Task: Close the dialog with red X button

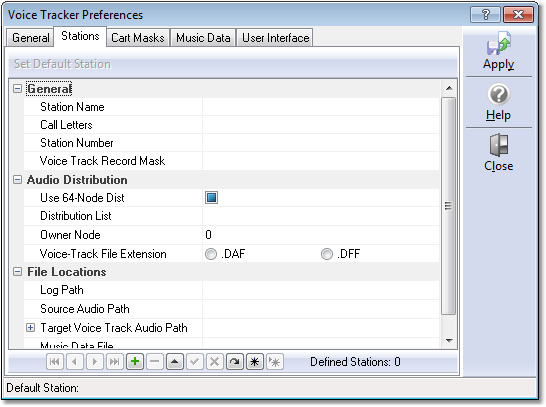Action: tap(518, 15)
